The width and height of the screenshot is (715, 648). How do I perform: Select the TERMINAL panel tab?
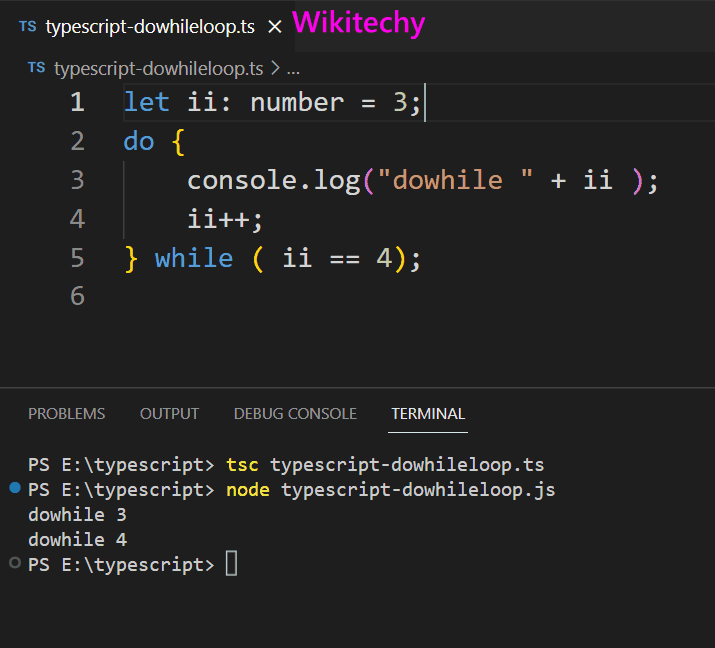coord(428,414)
